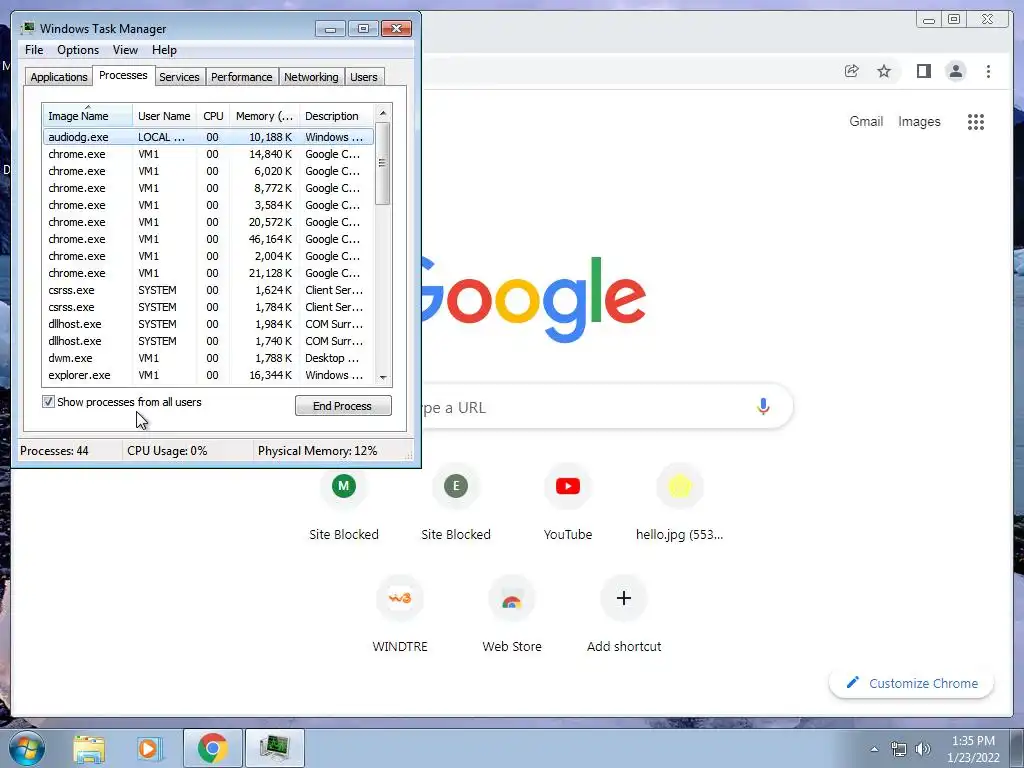Click Processes: 44 status entry

[54, 451]
